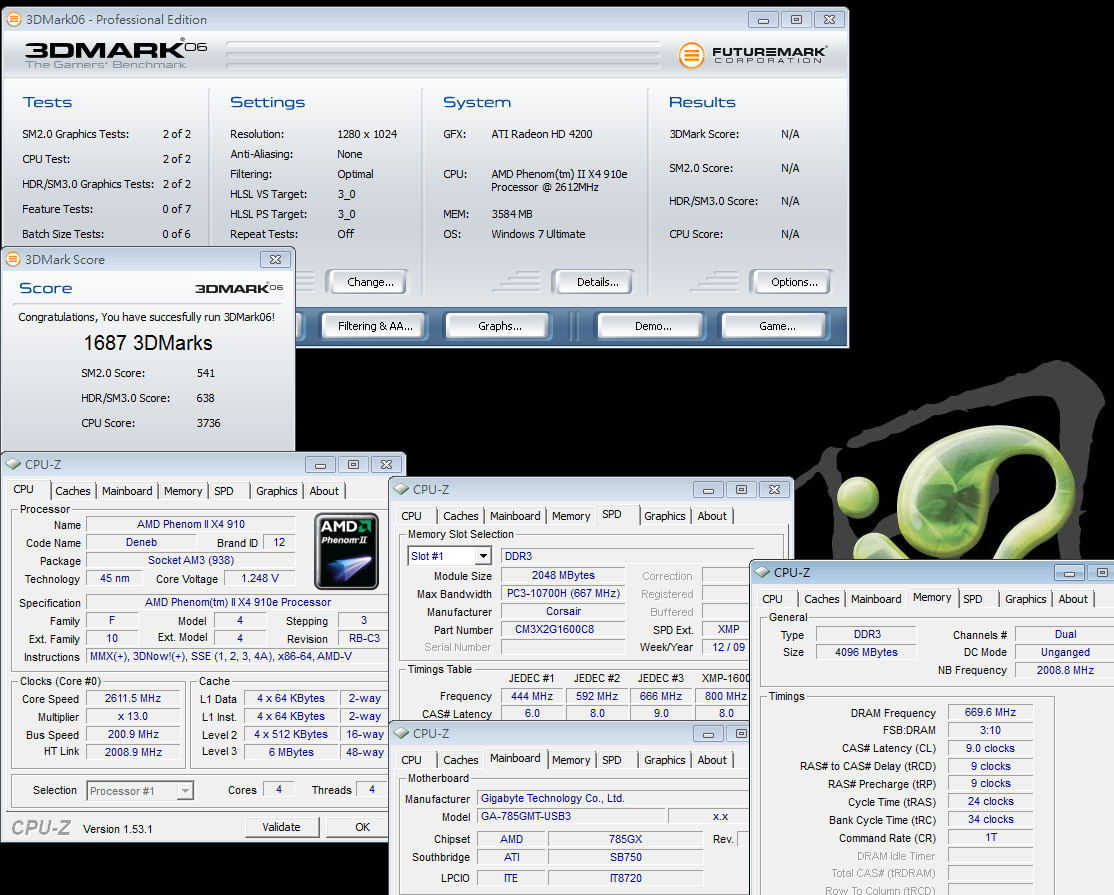Click the manufacturer value 'Corsair'
1114x895 pixels.
coord(563,612)
